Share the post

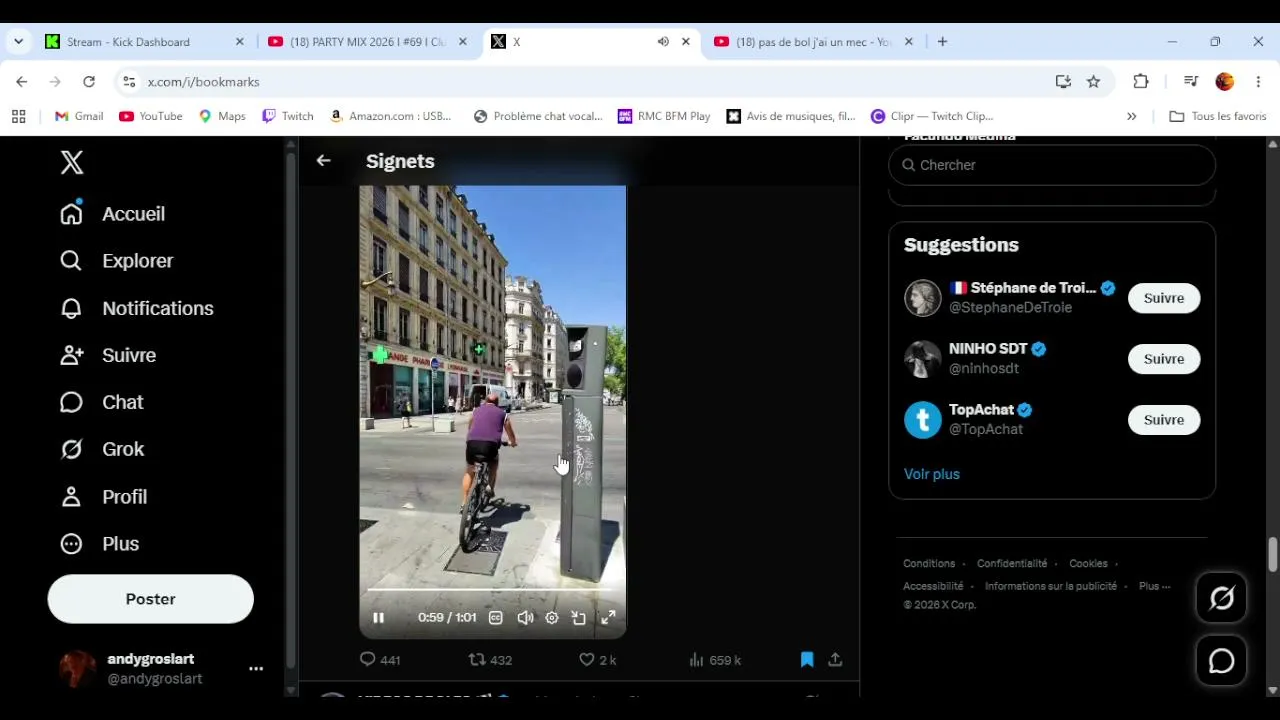pyautogui.click(x=835, y=660)
